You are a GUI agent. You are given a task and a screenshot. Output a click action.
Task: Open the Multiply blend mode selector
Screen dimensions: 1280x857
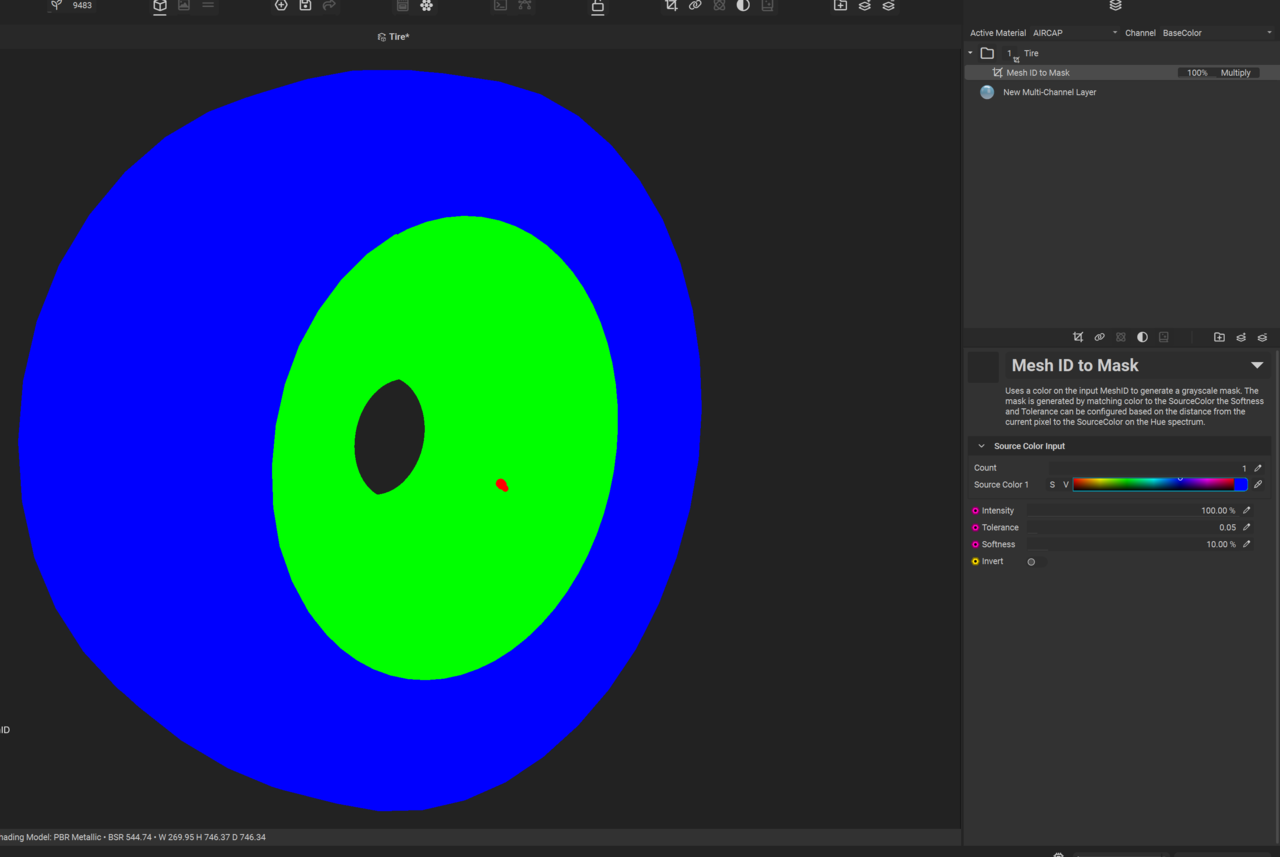pyautogui.click(x=1236, y=73)
